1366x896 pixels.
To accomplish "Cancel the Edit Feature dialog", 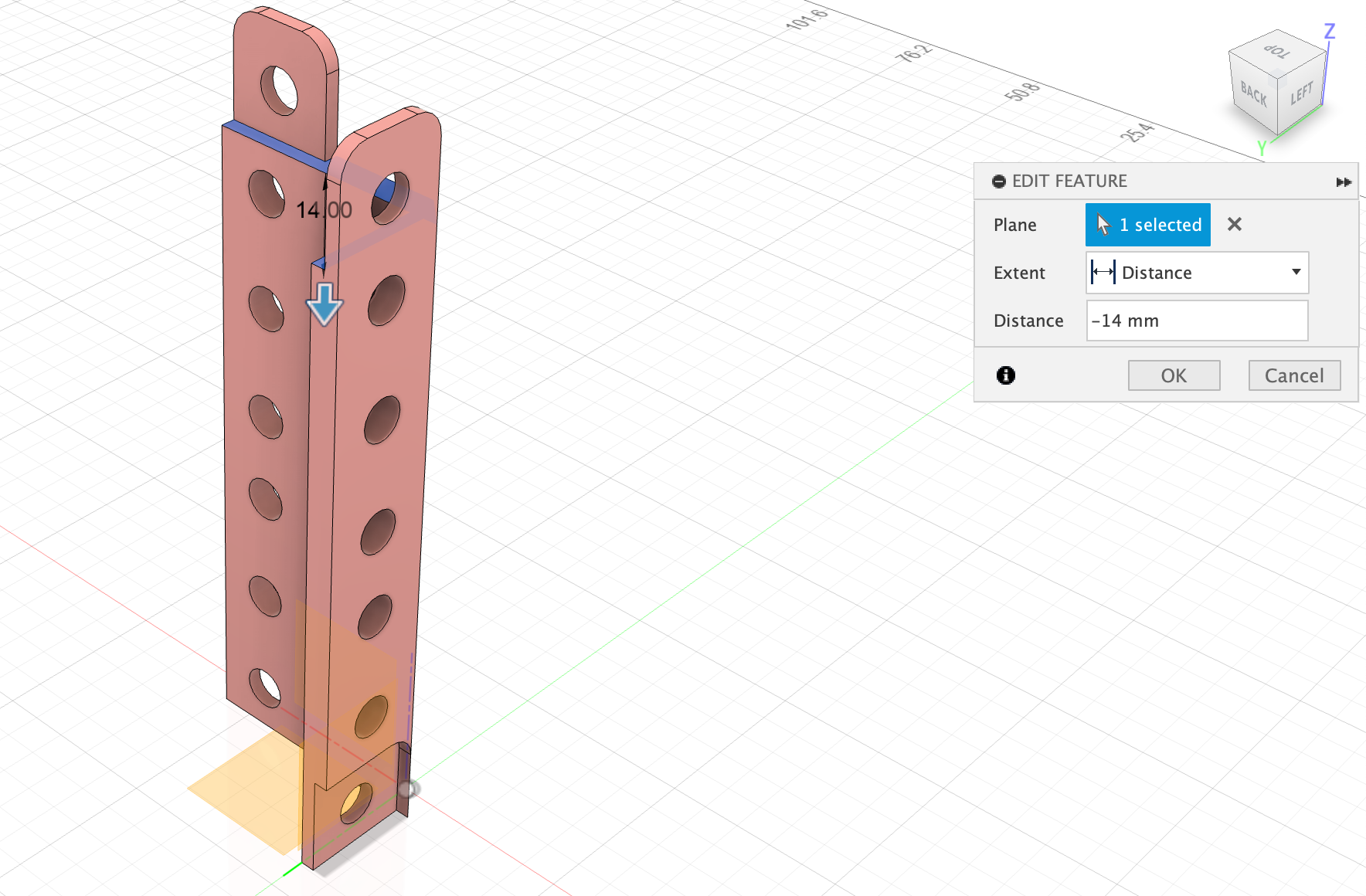I will click(x=1294, y=375).
